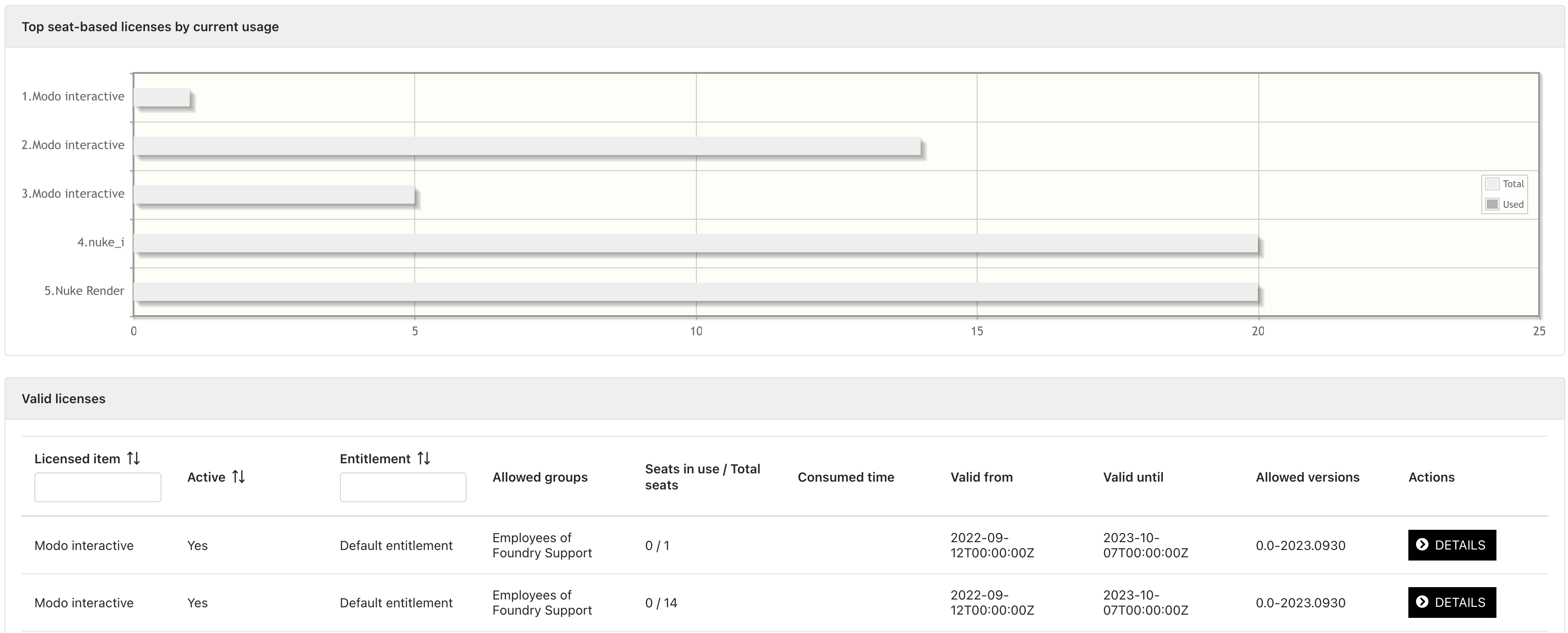Click the '0' tick on the chart axis
Screen dimensions: 1568x633
click(x=134, y=331)
